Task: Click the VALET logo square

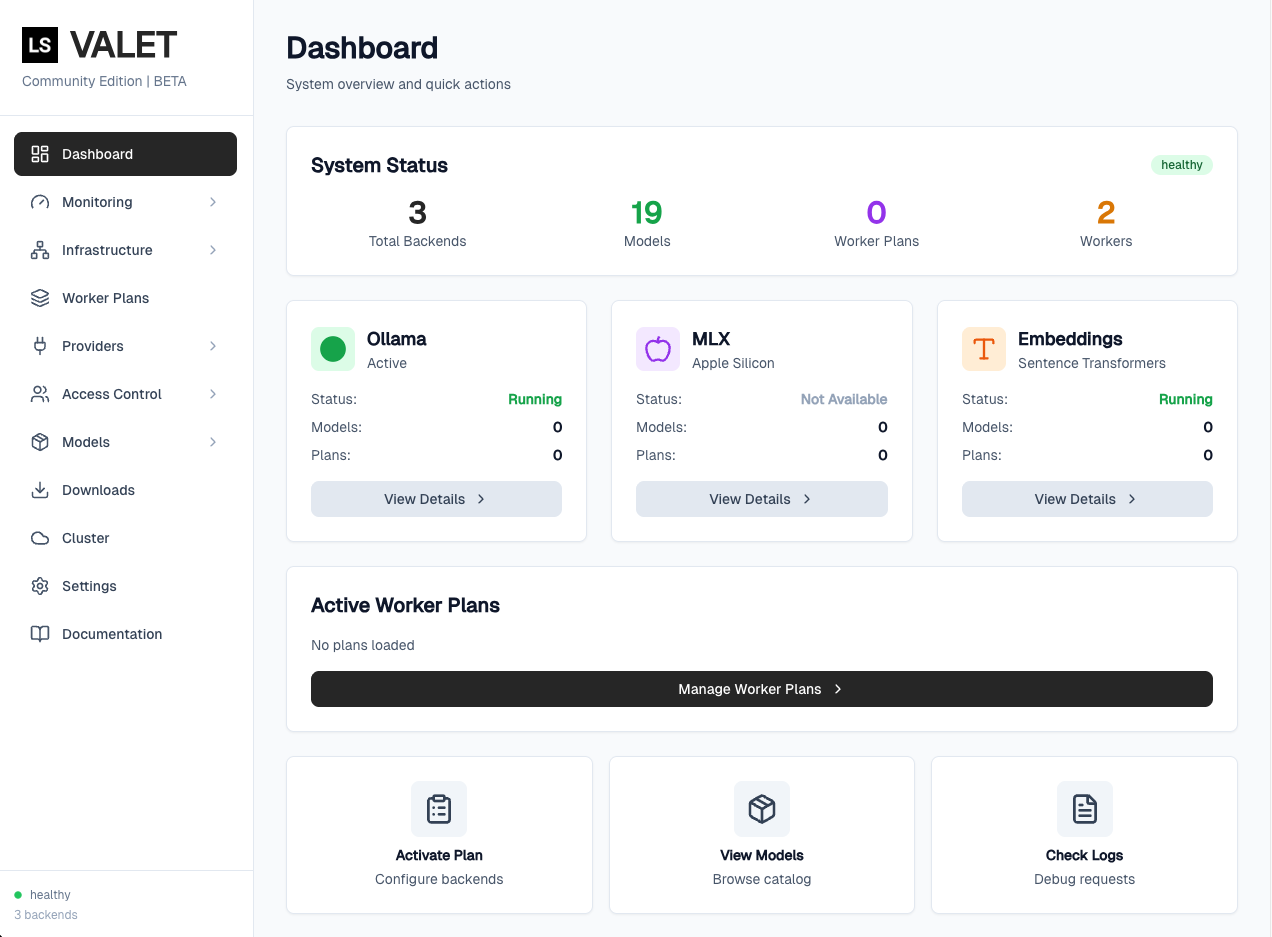Action: coord(40,44)
